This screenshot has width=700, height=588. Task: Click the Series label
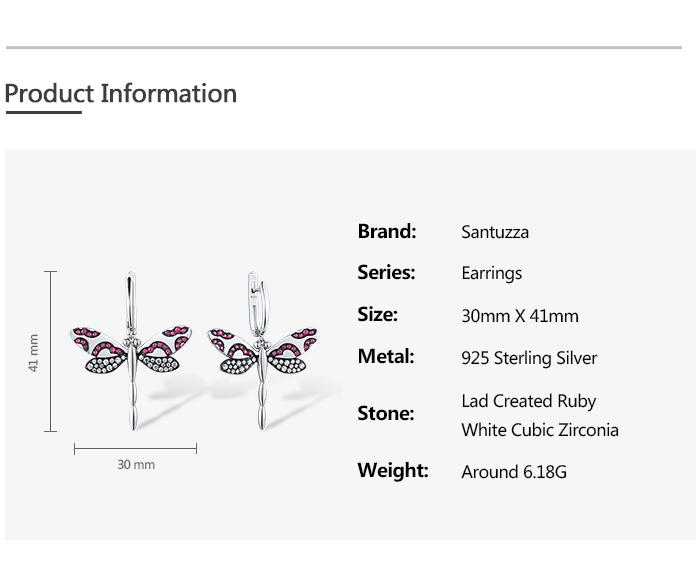click(x=386, y=273)
